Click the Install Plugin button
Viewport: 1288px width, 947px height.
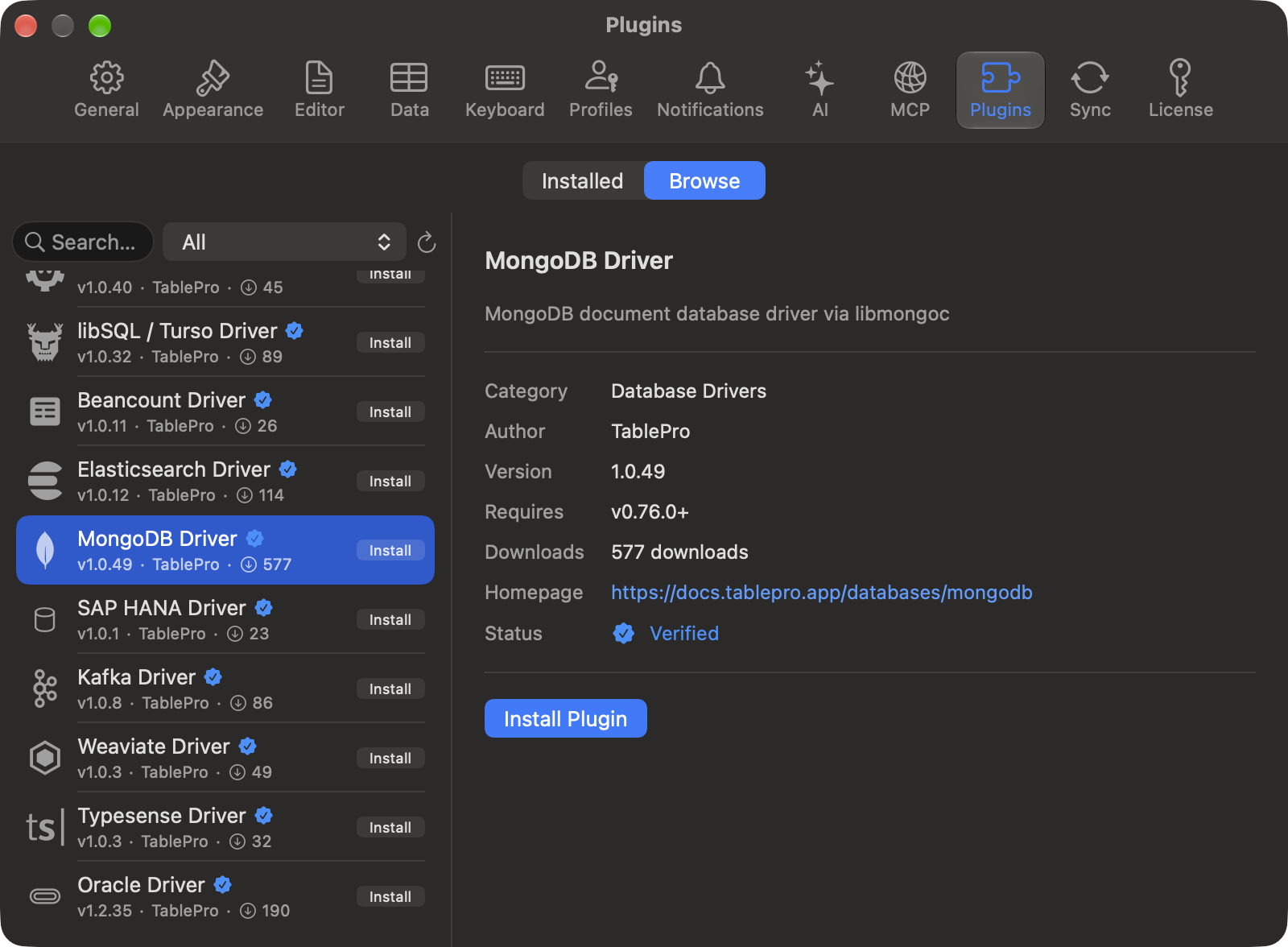565,718
